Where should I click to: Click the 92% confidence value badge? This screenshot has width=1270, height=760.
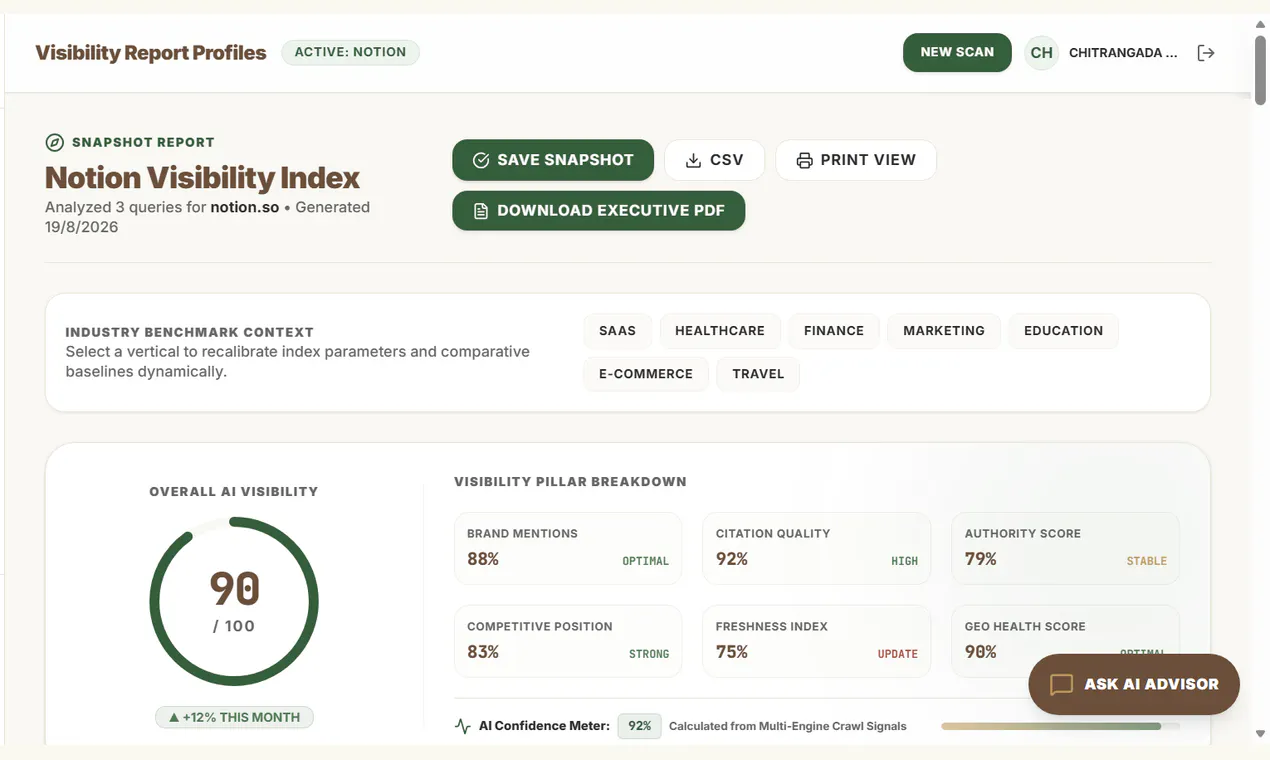639,726
